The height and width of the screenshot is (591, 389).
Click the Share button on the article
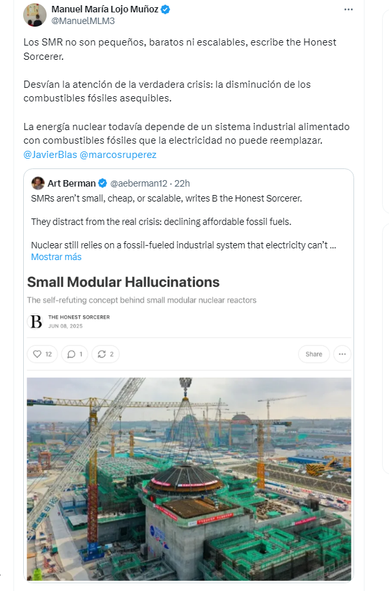click(x=314, y=354)
